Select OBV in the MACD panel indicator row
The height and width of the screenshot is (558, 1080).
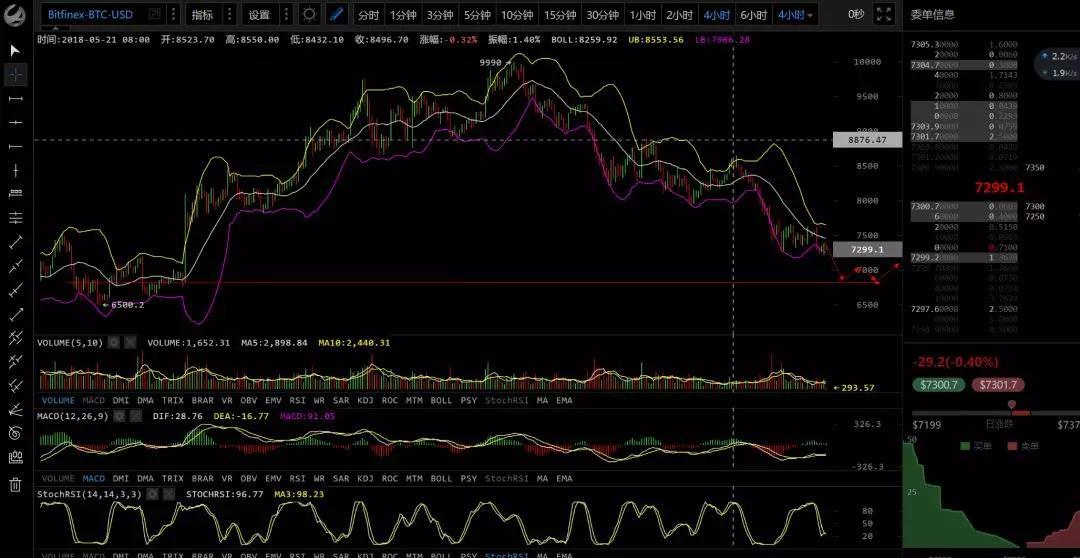click(x=249, y=478)
